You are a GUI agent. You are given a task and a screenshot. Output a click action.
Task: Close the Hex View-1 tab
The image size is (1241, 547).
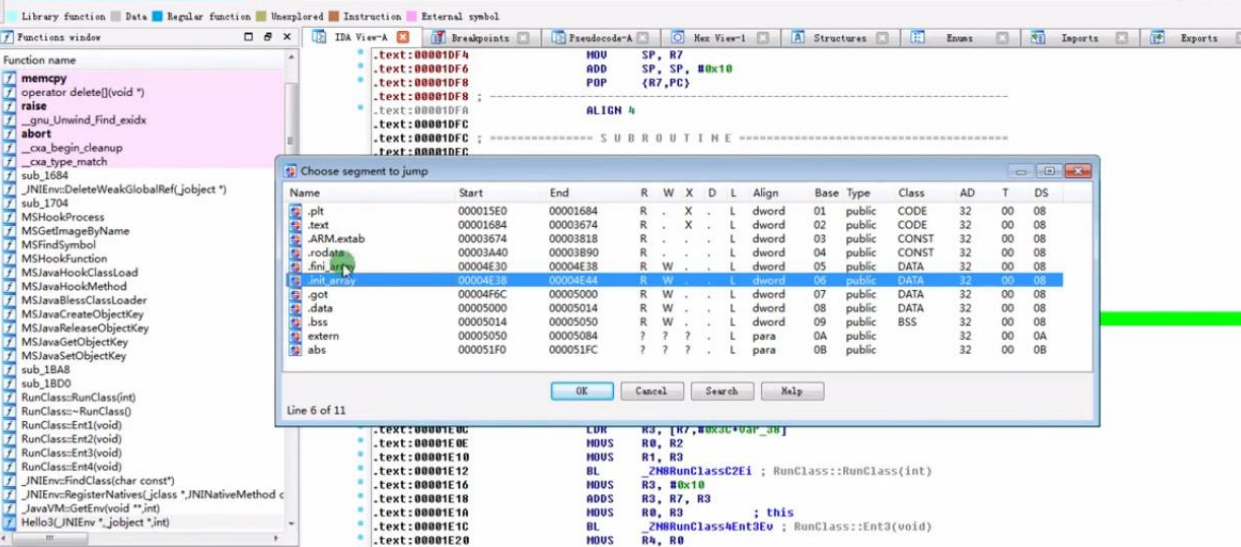coord(763,38)
